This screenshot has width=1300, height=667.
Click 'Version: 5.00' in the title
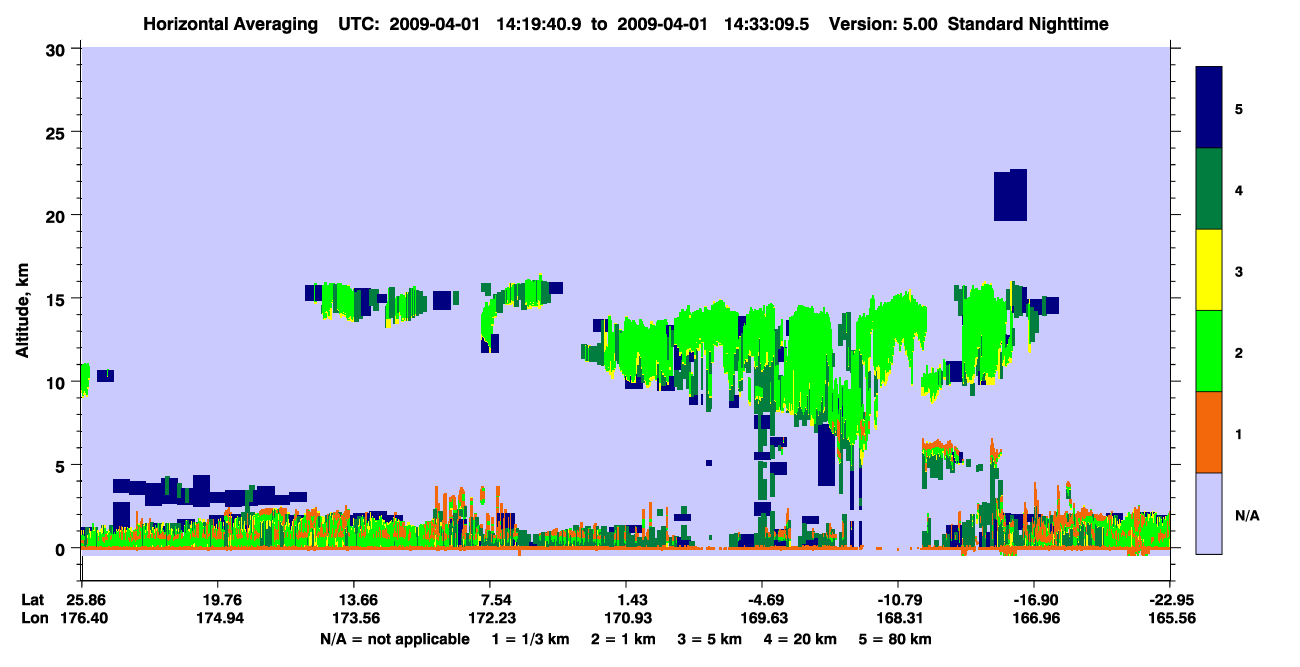pos(883,24)
